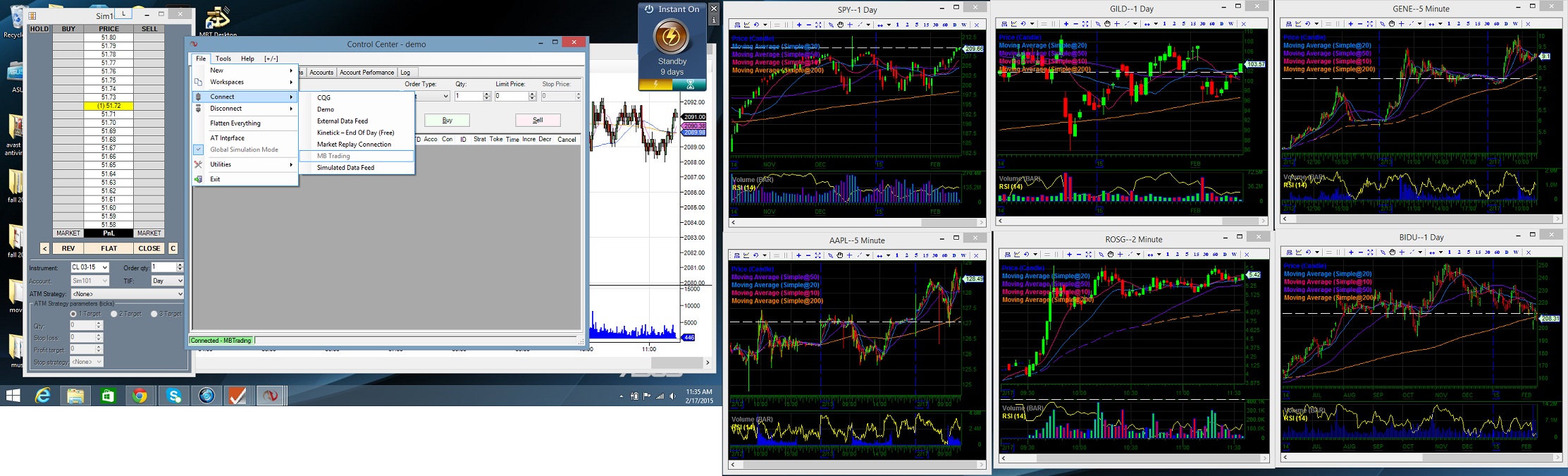Click FLAT button in SuperDOM

tap(109, 248)
